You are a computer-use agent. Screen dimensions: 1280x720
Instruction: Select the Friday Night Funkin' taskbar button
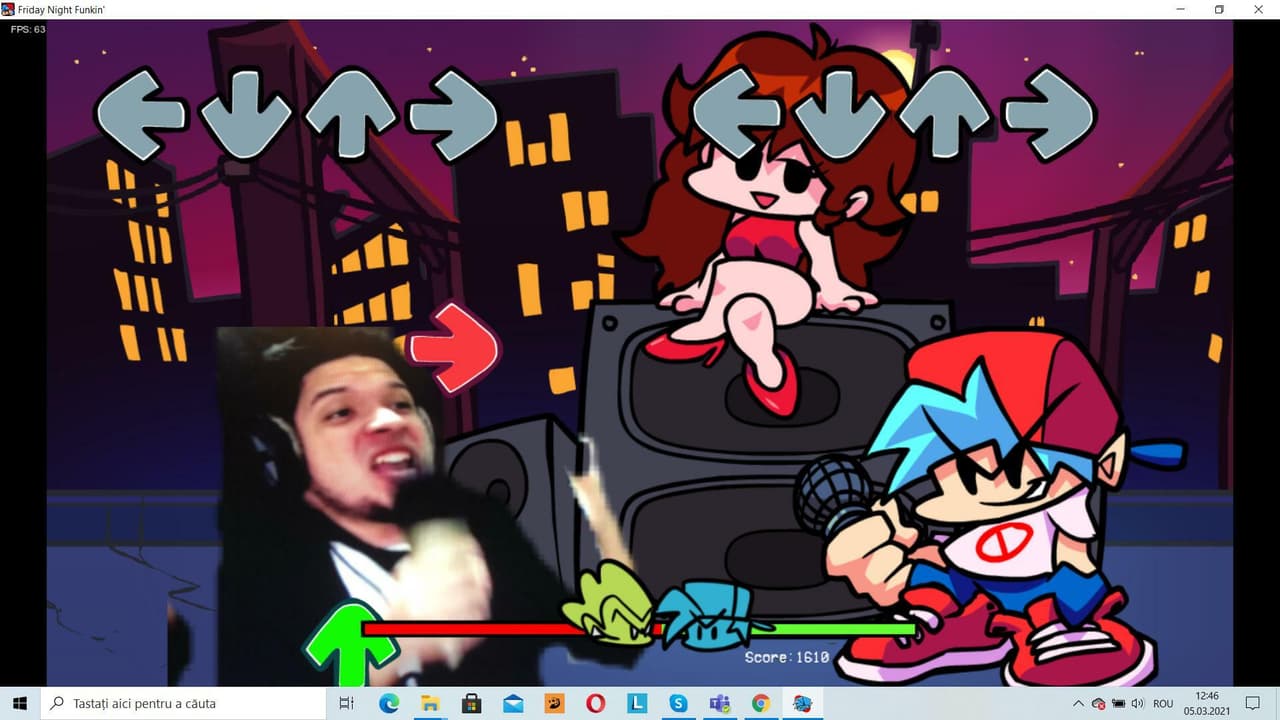[x=802, y=703]
